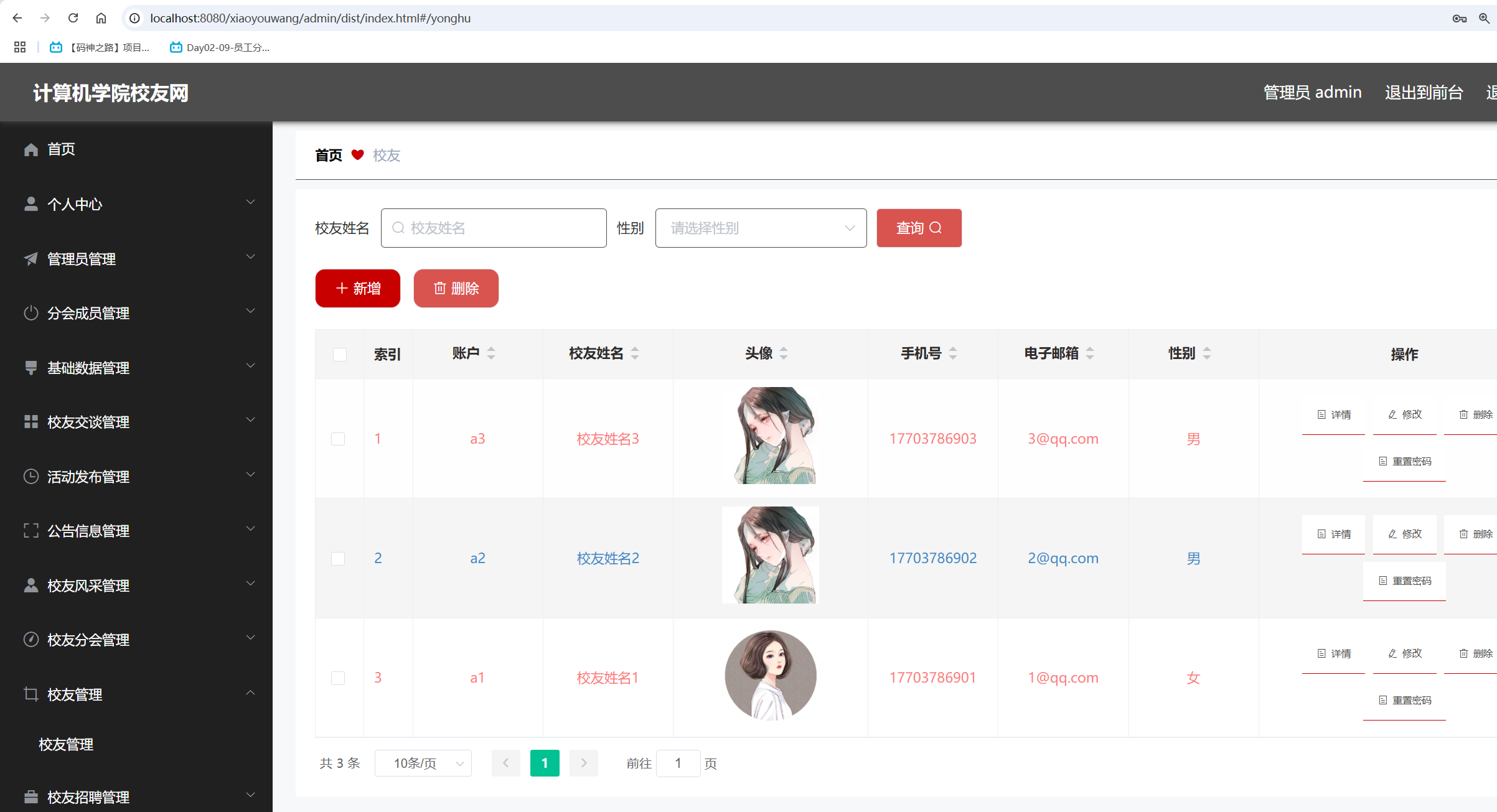Sort 头像 column with sort arrows
Viewport: 1497px width, 812px height.
784,353
